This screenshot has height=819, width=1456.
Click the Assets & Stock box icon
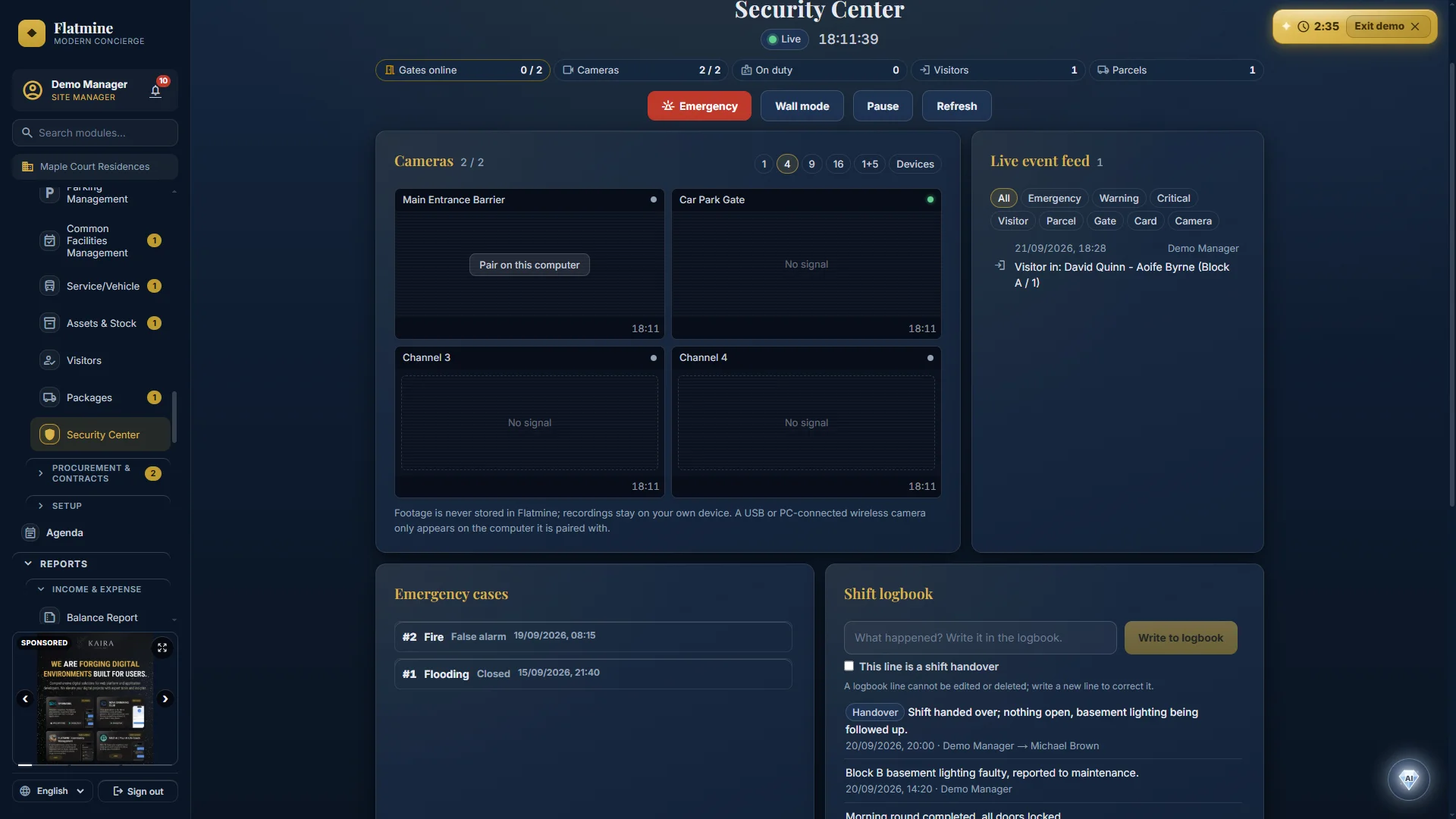[49, 323]
